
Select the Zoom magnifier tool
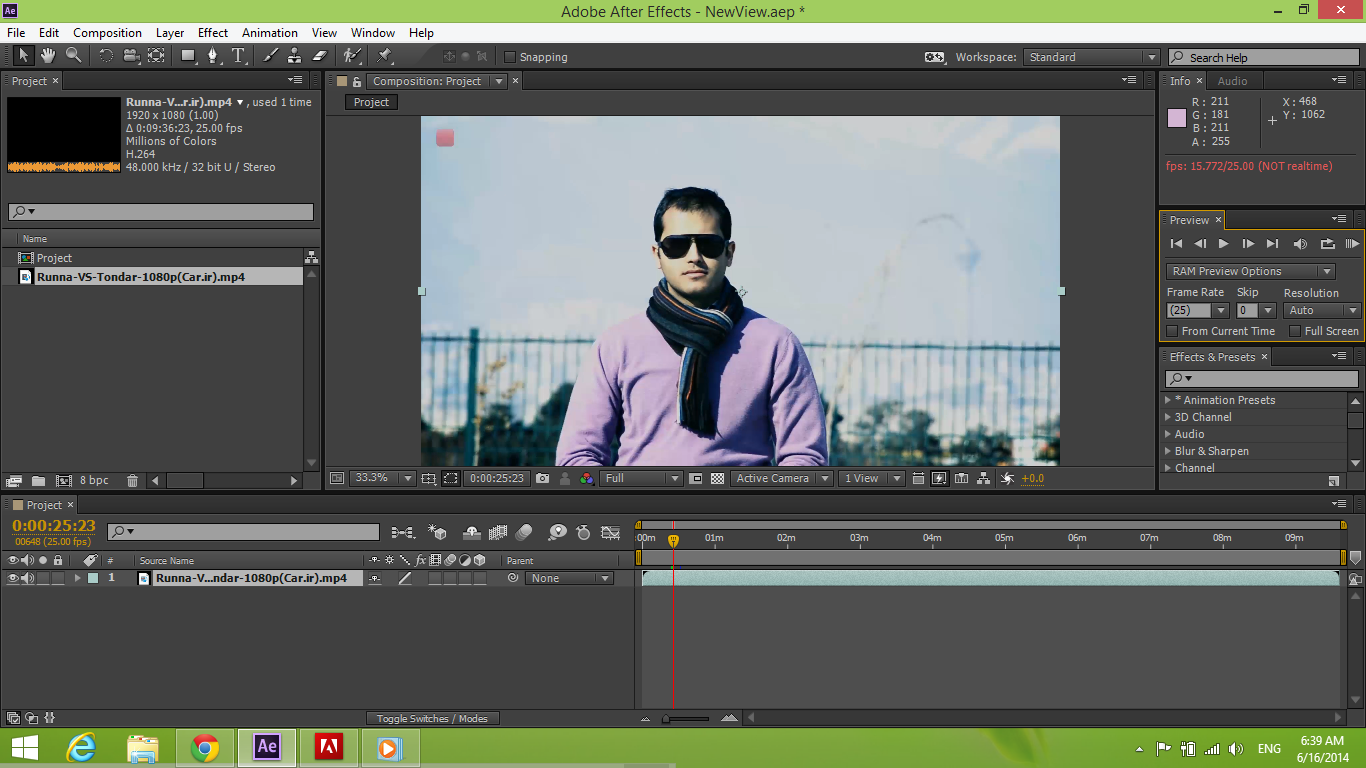(x=74, y=56)
